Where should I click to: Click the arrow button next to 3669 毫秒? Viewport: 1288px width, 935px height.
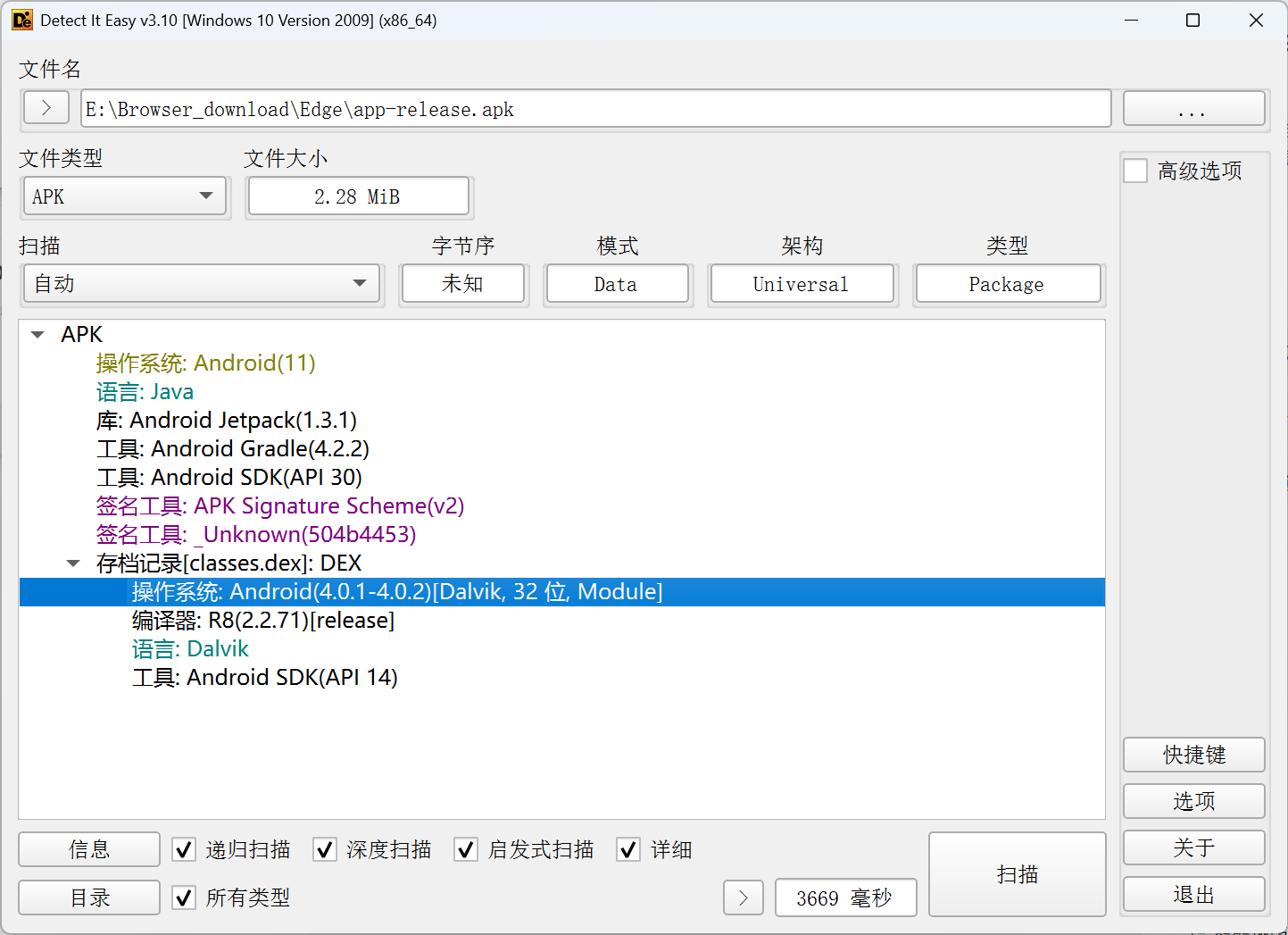[x=744, y=897]
